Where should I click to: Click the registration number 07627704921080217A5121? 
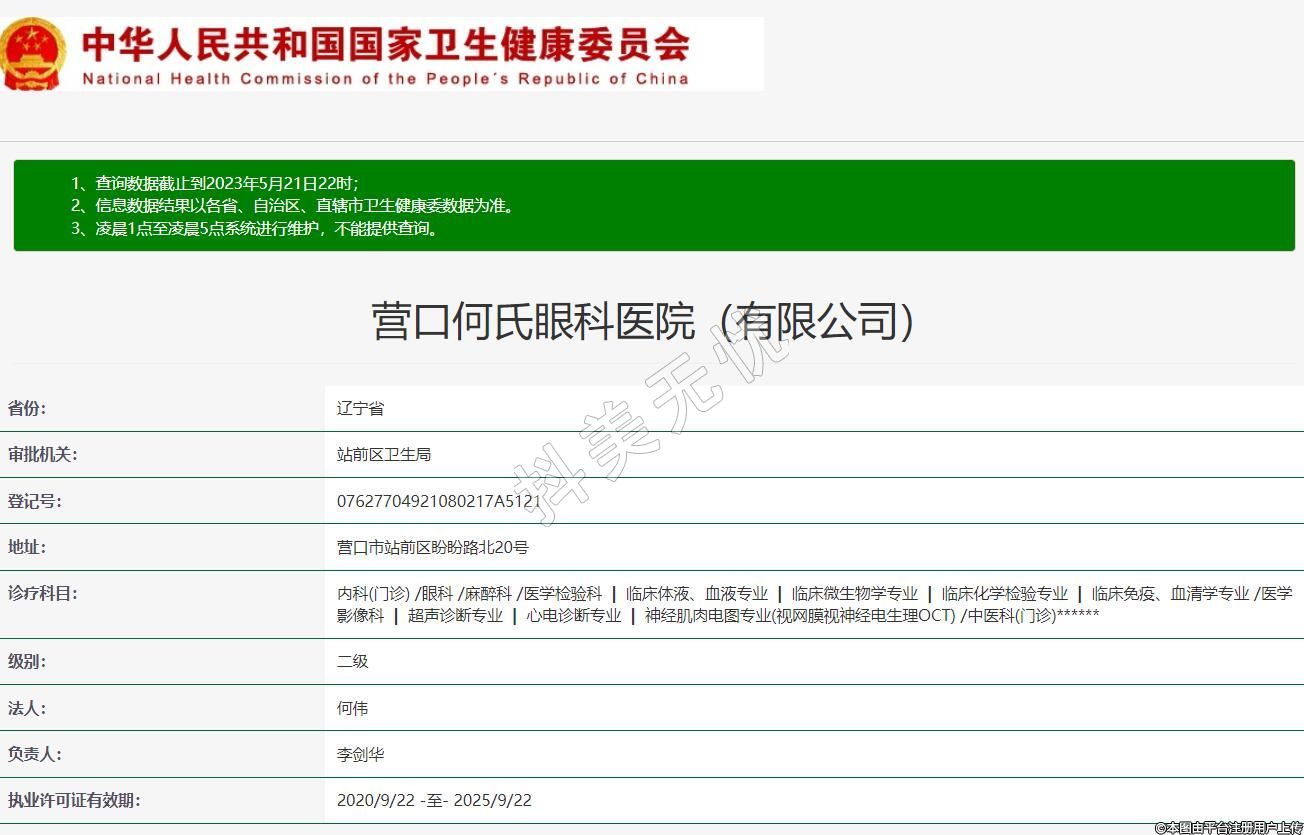[x=438, y=501]
